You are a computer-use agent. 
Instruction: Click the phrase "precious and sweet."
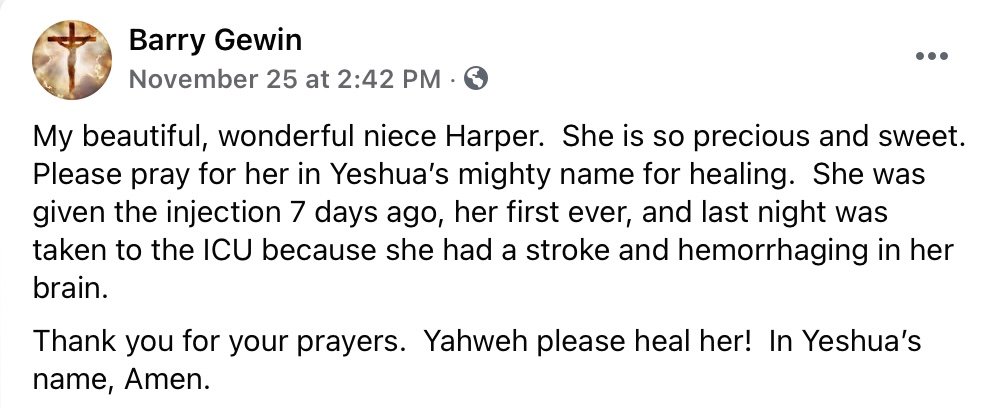tap(816, 139)
